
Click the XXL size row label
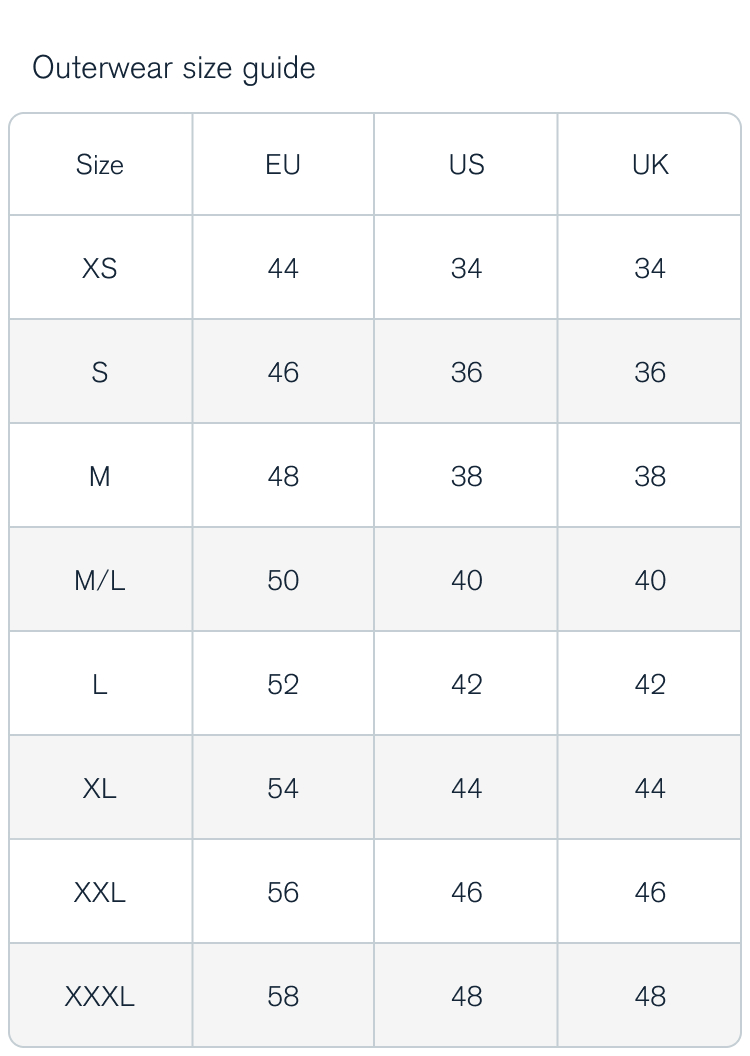coord(100,893)
